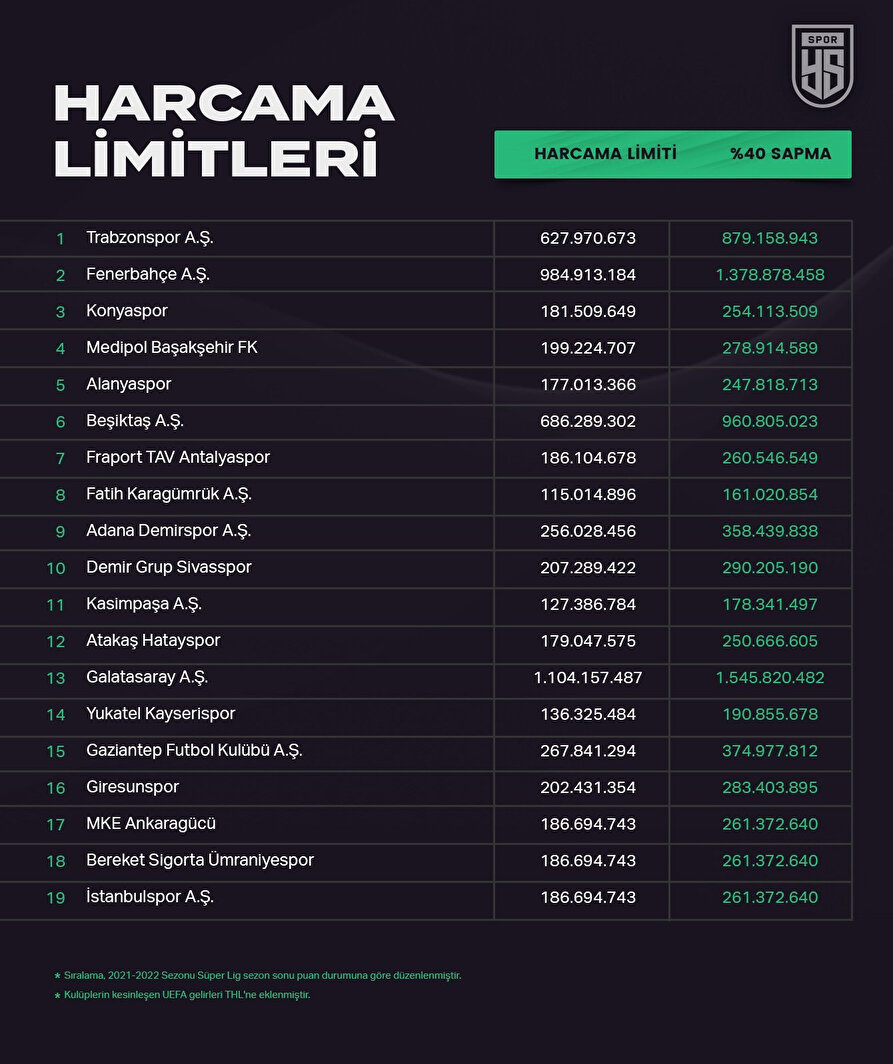The height and width of the screenshot is (1064, 893).
Task: Click rank number 19 beside İstanbulspor
Action: click(56, 898)
